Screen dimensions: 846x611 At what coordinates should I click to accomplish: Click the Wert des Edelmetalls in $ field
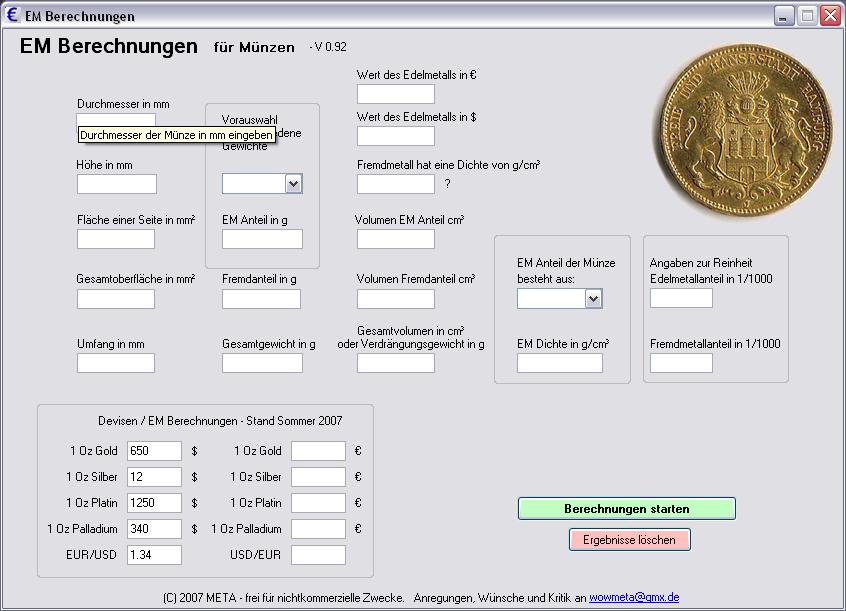pos(395,135)
